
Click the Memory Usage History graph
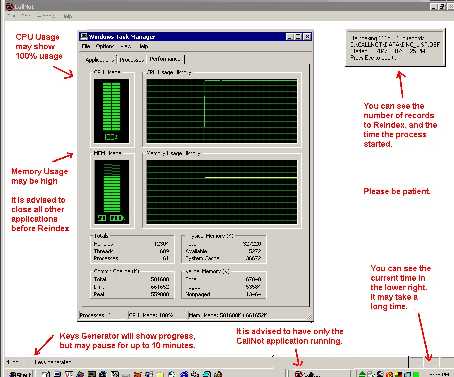[222, 192]
